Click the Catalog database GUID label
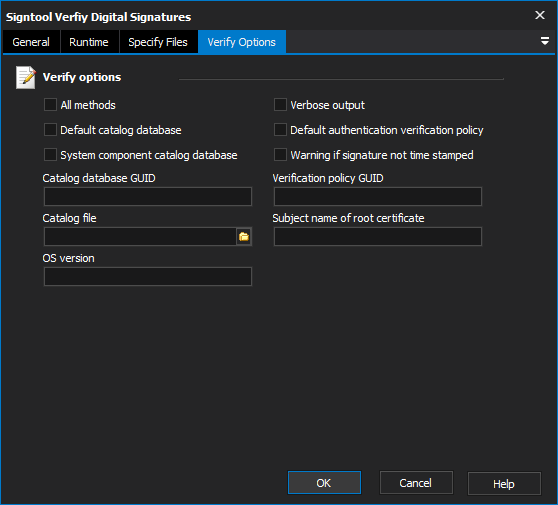The height and width of the screenshot is (505, 558). click(x=99, y=178)
